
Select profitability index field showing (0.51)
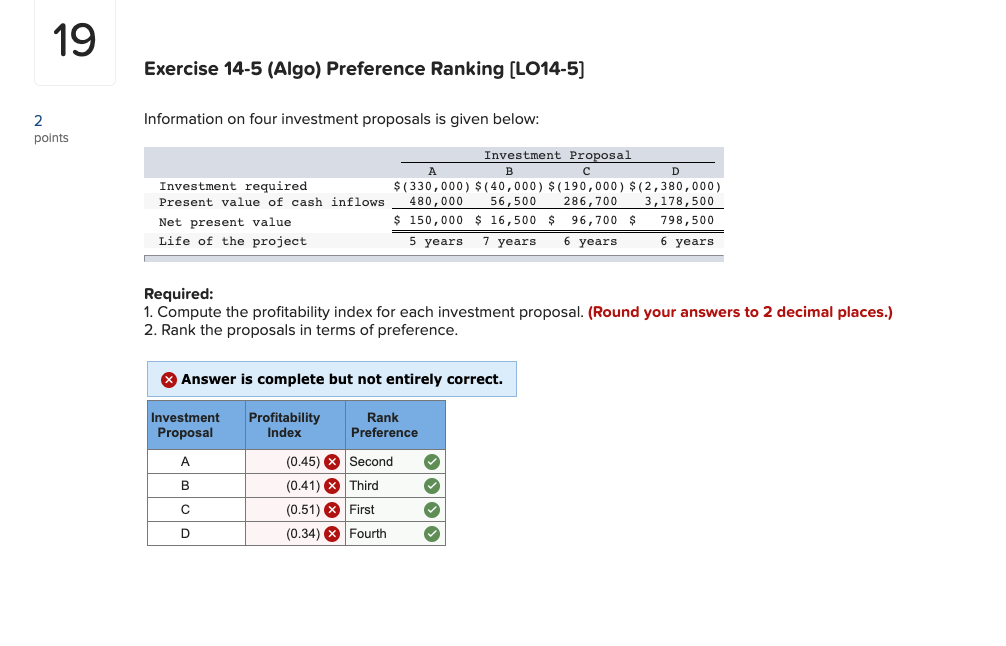(295, 510)
